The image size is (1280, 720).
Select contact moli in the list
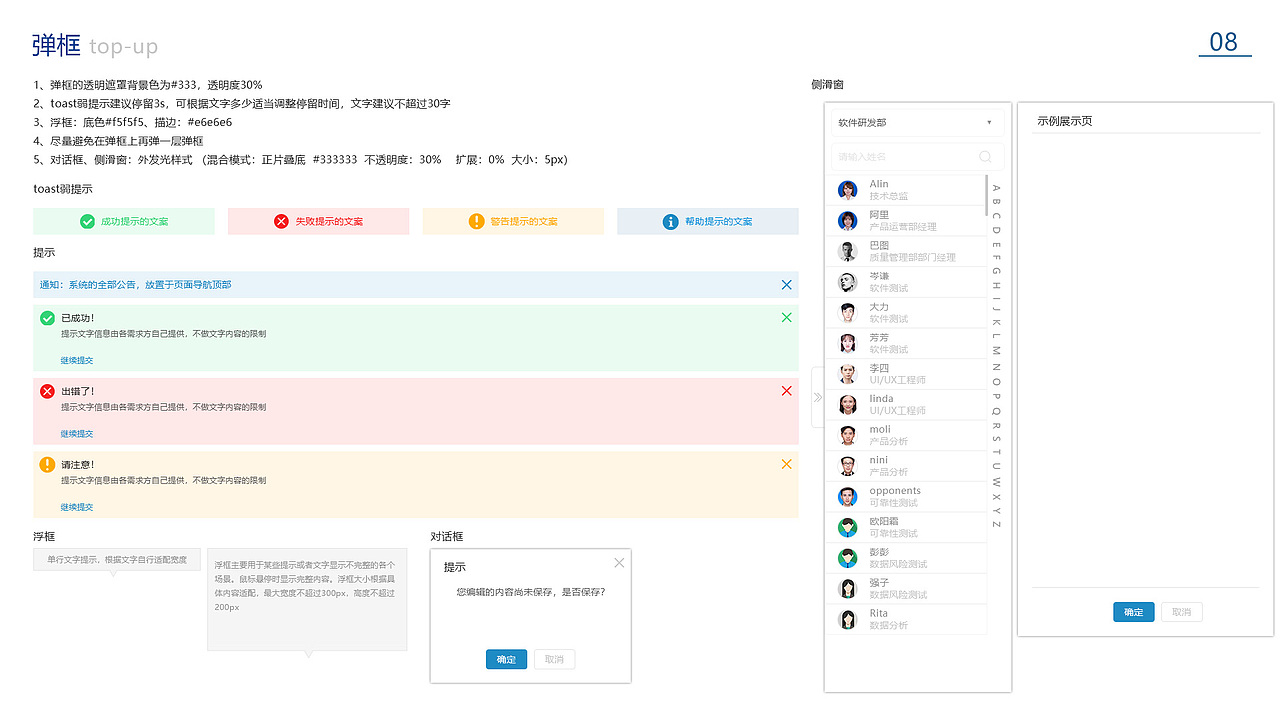(906, 435)
